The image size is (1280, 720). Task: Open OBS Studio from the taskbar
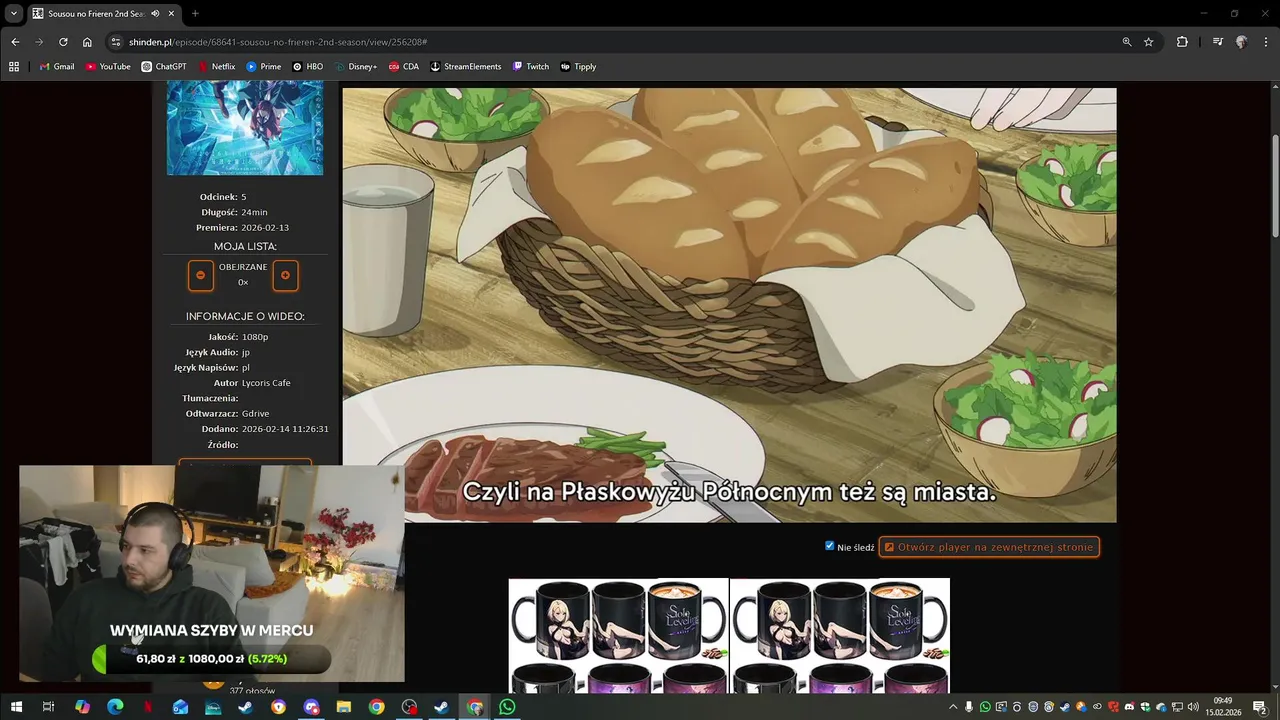410,707
